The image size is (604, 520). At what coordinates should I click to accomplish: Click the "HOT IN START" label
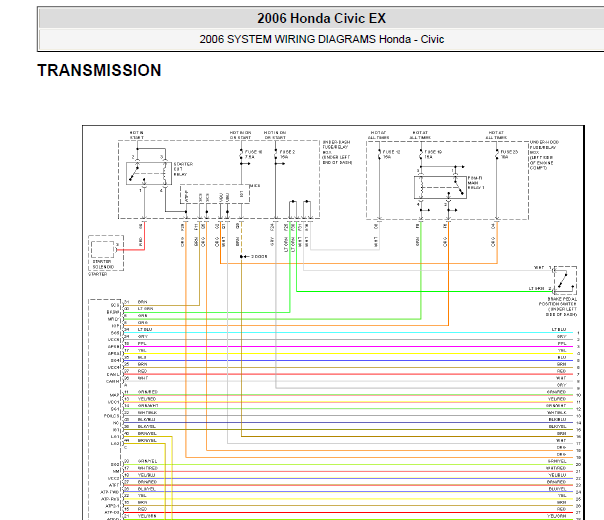pyautogui.click(x=136, y=135)
